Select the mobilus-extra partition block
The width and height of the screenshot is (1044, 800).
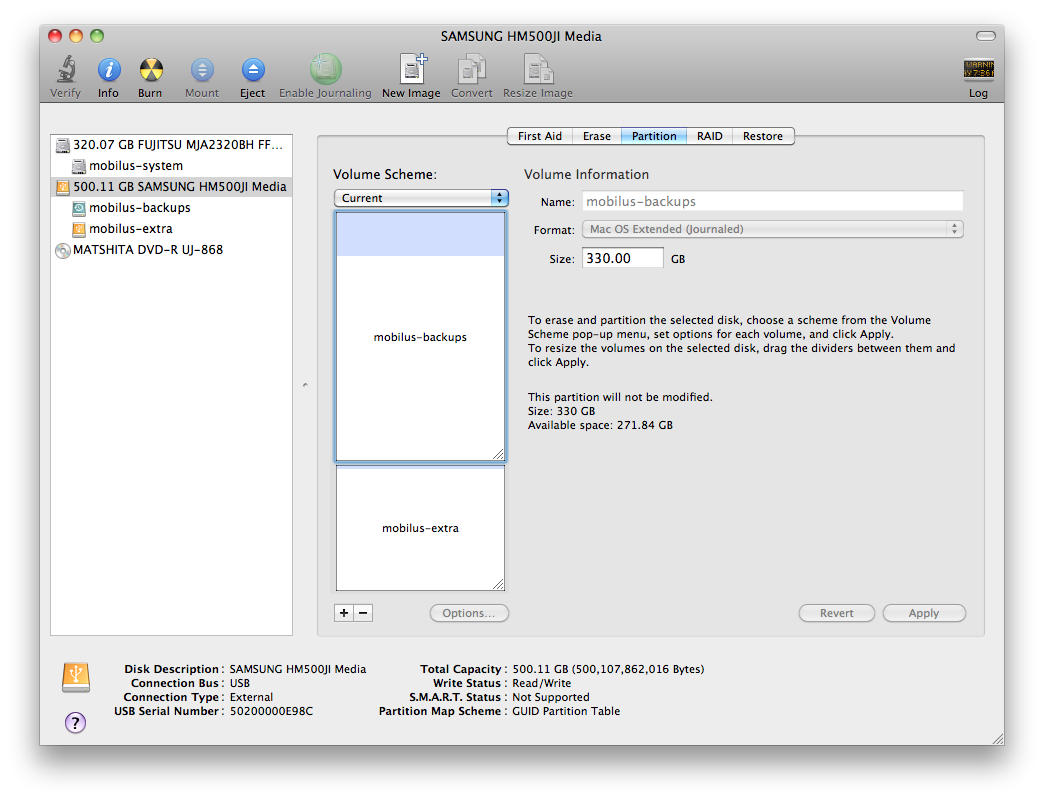tap(420, 528)
